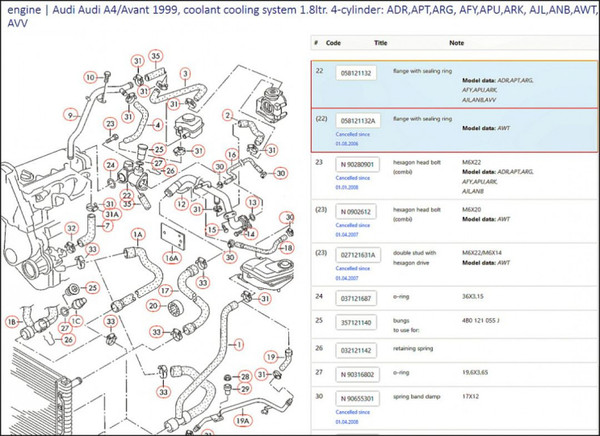
Task: Click diagram callout 7
Action: [x=108, y=226]
